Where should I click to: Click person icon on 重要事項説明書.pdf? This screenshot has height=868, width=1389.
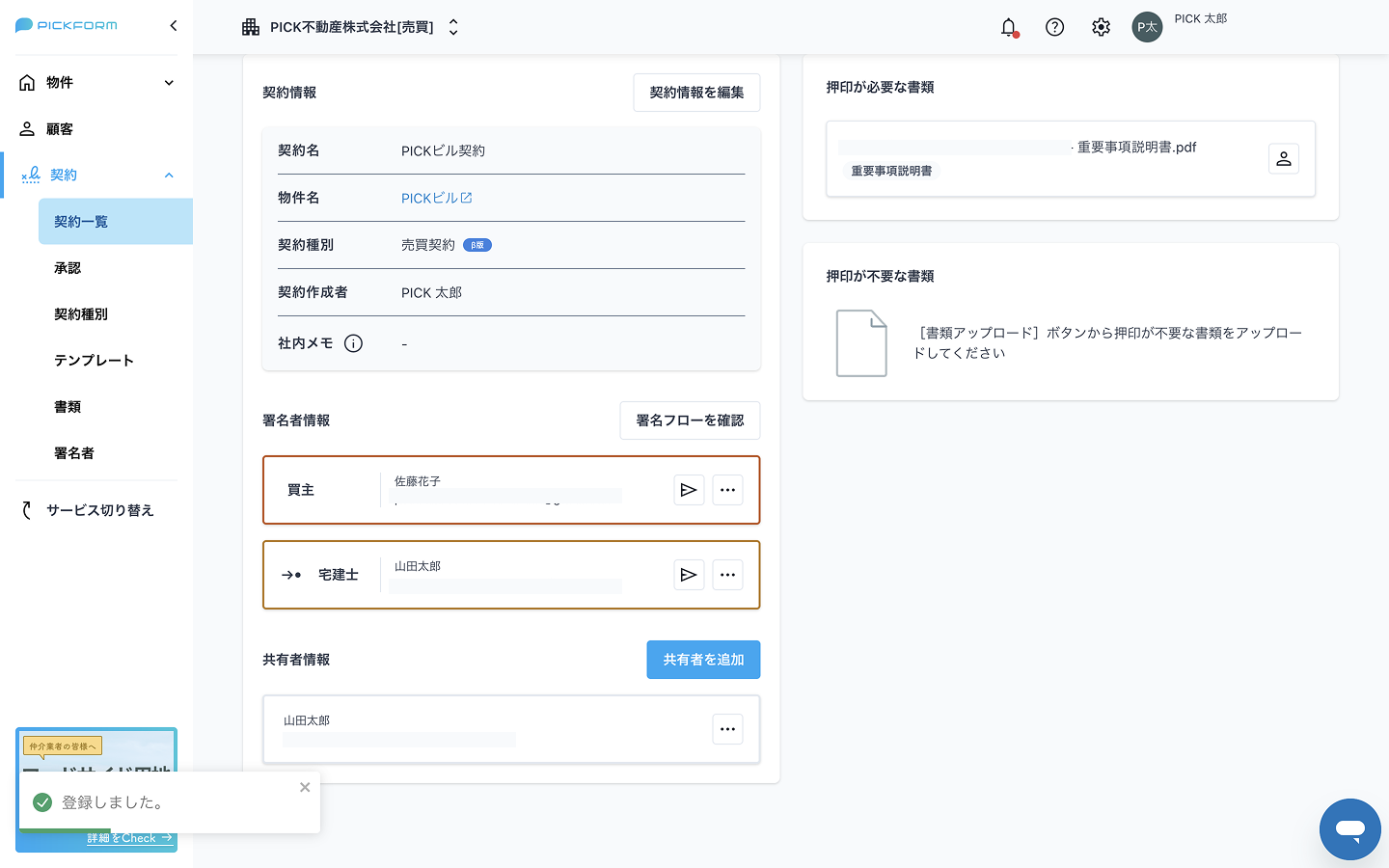(x=1283, y=159)
